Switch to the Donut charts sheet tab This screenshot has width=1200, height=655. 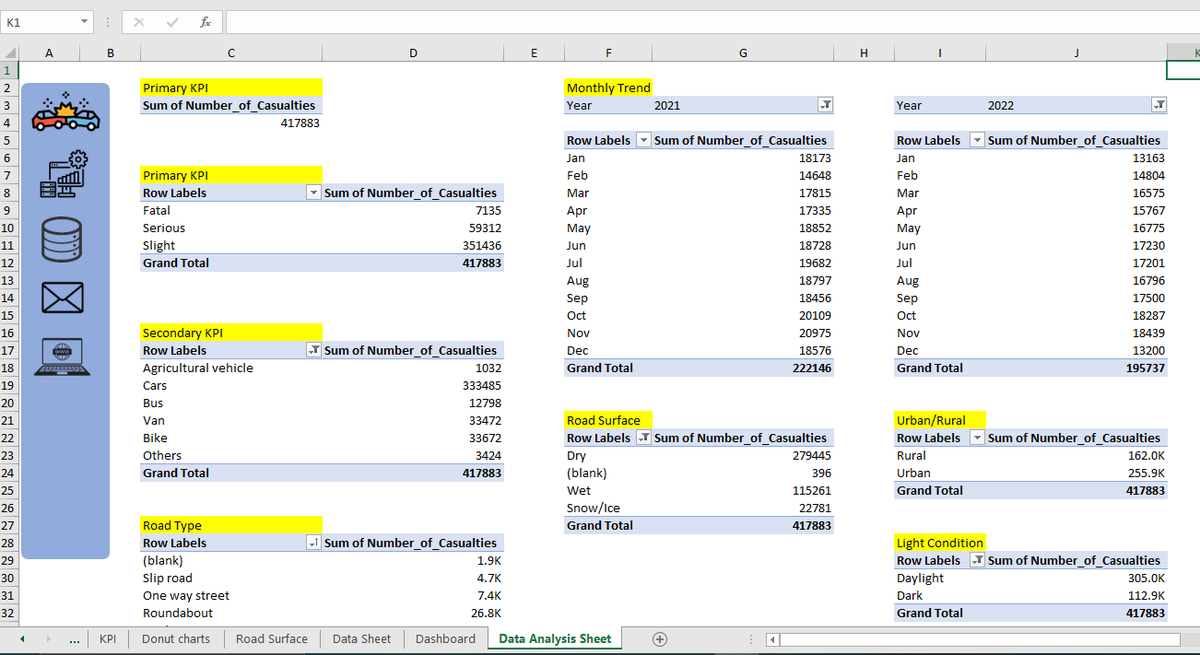pos(176,639)
